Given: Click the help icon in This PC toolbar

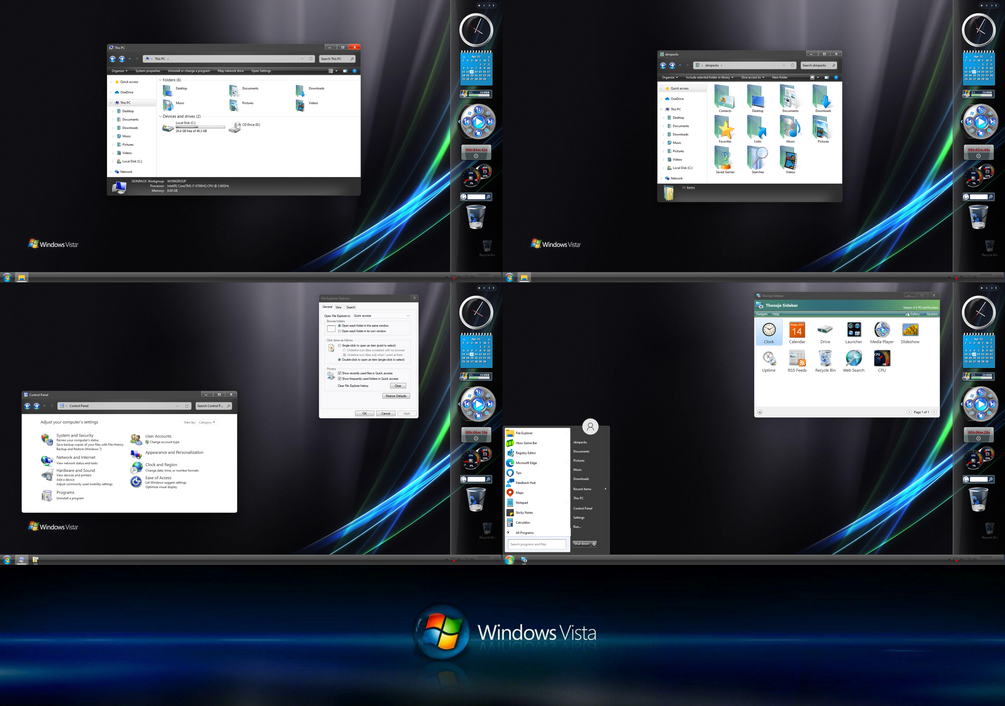Looking at the screenshot, I should [354, 71].
